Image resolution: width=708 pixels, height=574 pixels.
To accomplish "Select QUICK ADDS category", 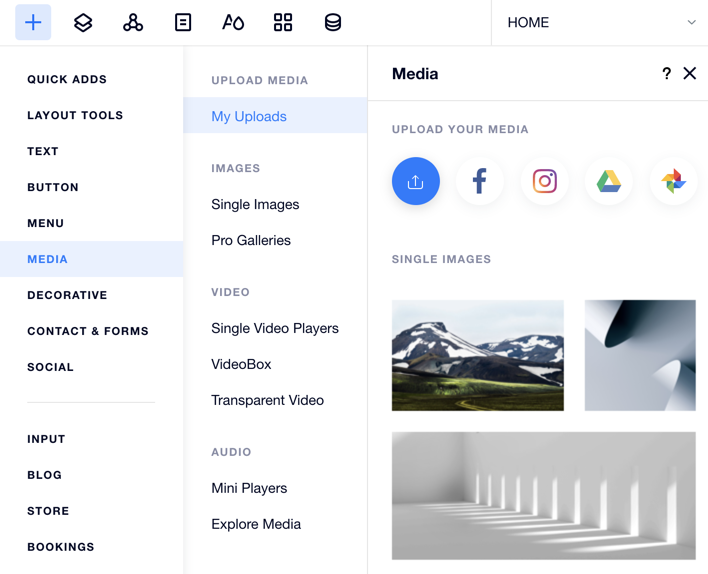I will tap(67, 79).
